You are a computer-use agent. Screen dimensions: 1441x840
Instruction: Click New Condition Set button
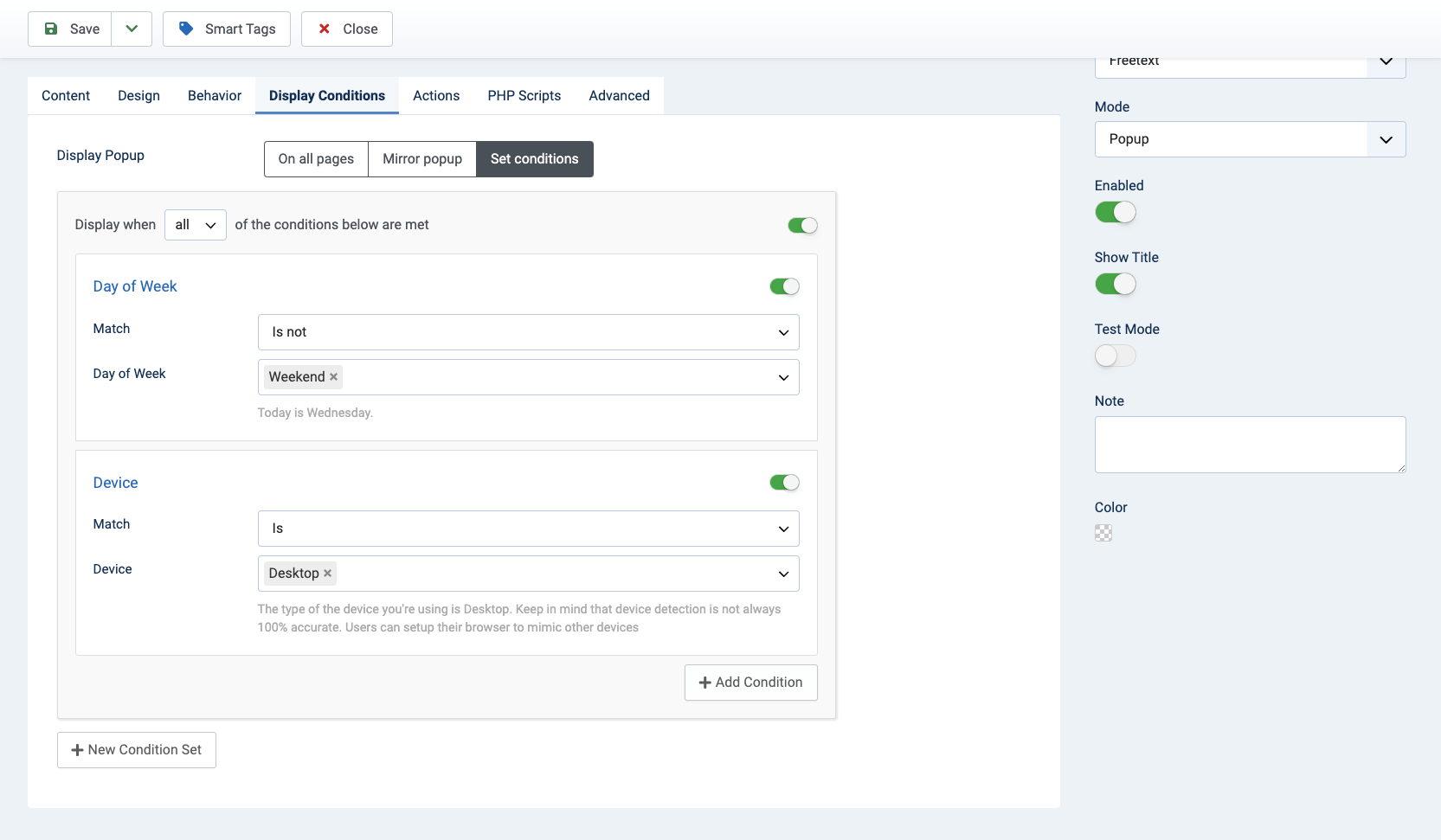click(x=137, y=750)
